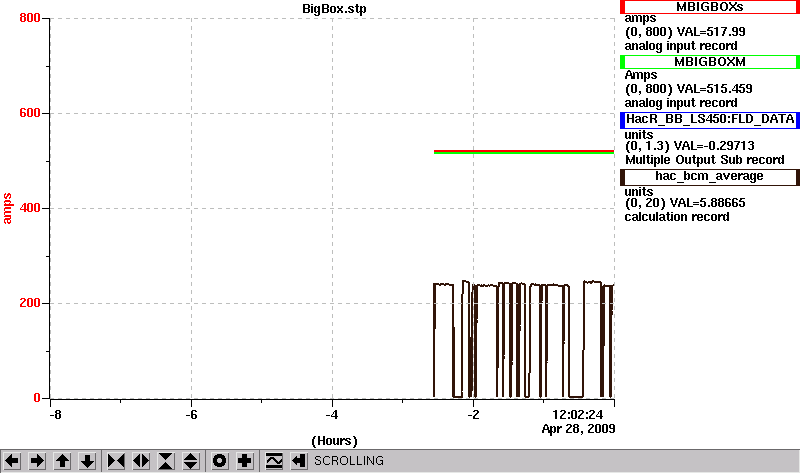The height and width of the screenshot is (473, 800).
Task: Select the hac_bcm_average legend entry
Action: 710,177
